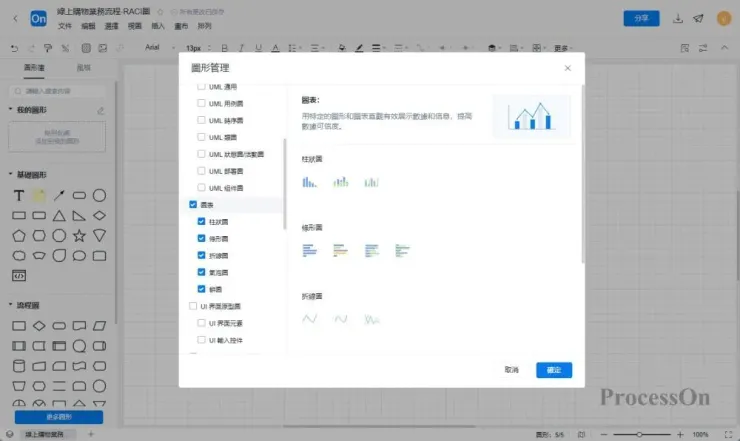Select the pentagon shape in basic shapes
Image resolution: width=740 pixels, height=441 pixels.
[x=19, y=236]
